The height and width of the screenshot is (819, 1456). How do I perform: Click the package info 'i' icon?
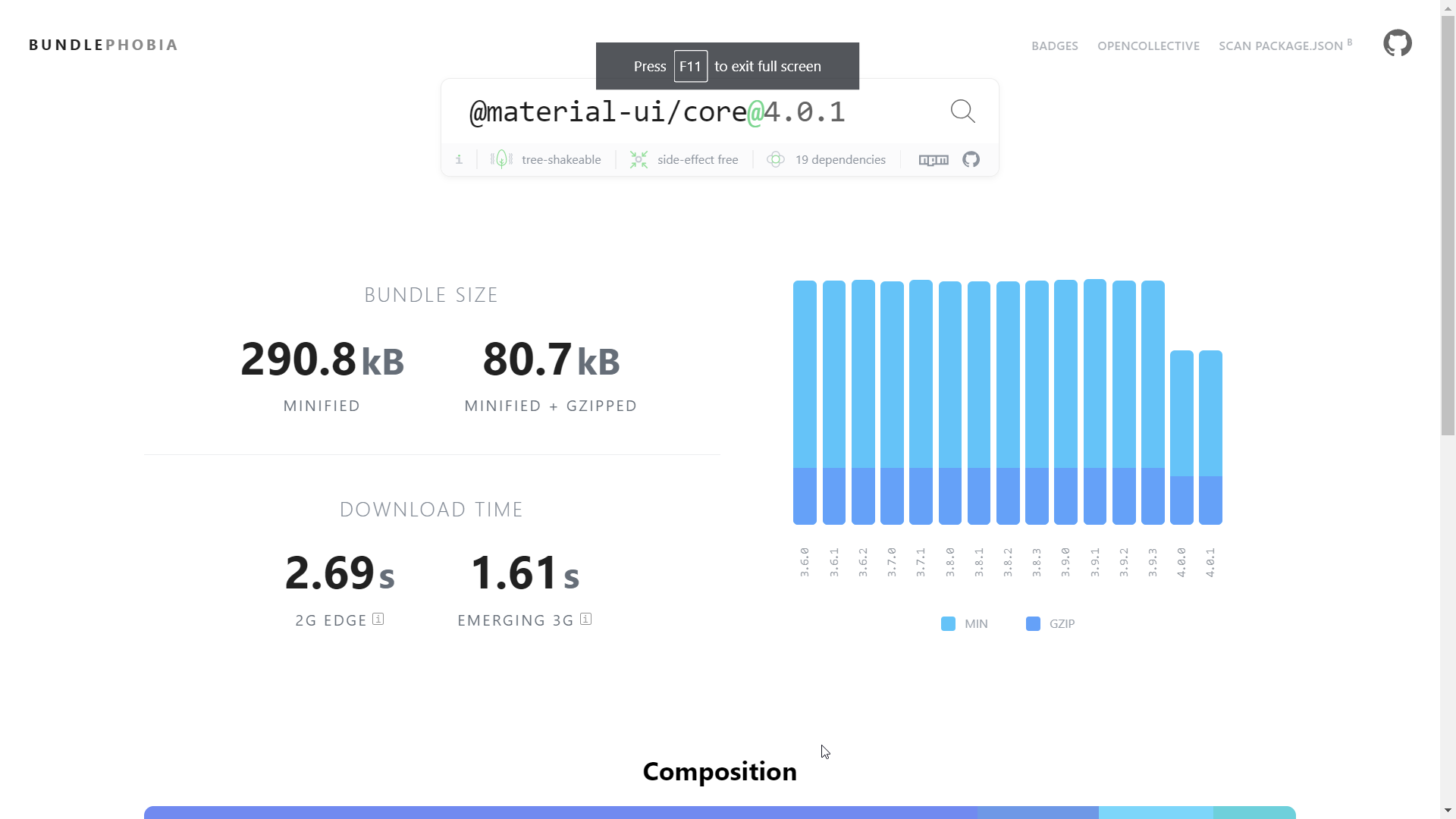pyautogui.click(x=459, y=159)
